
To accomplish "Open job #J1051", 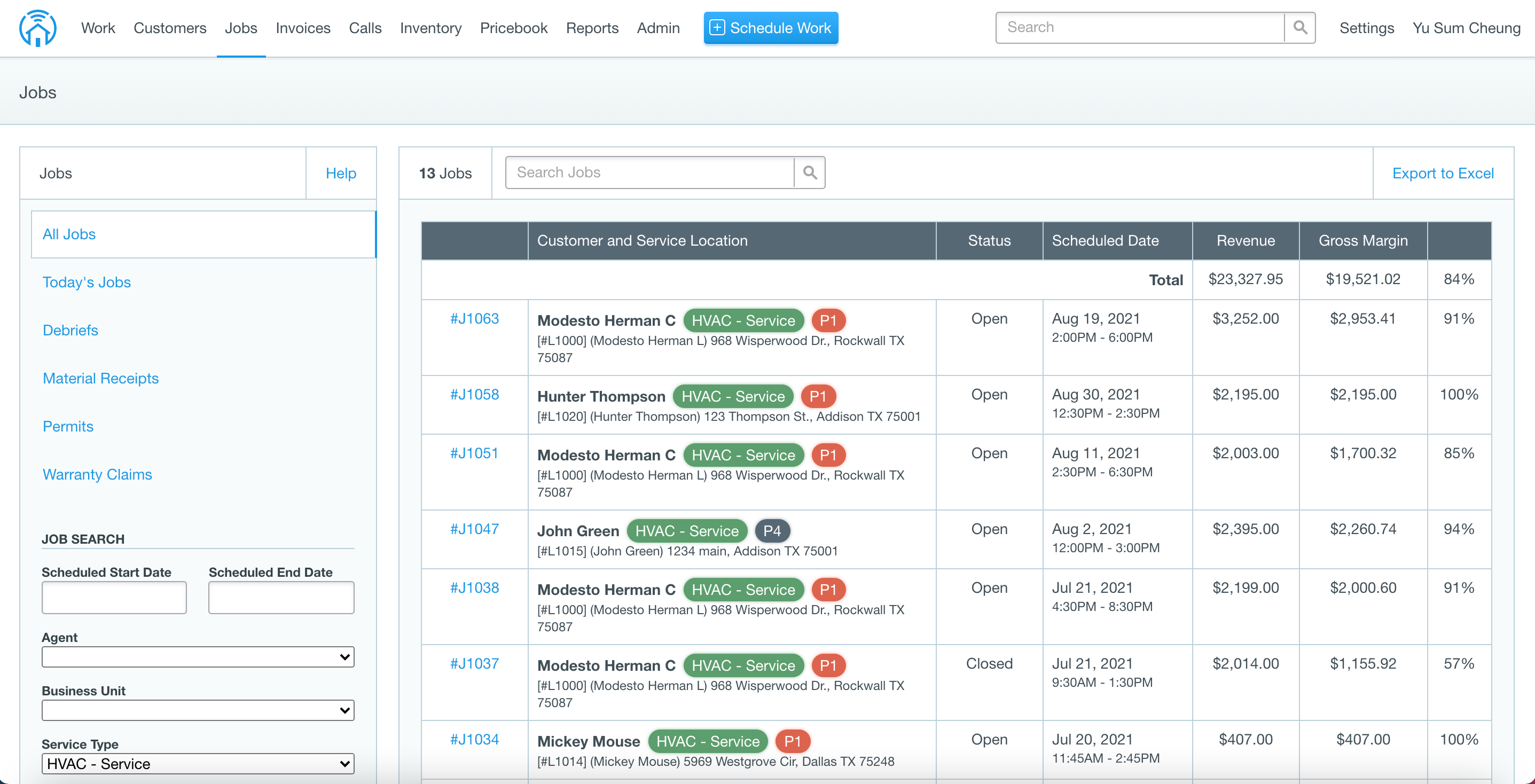I will (474, 453).
